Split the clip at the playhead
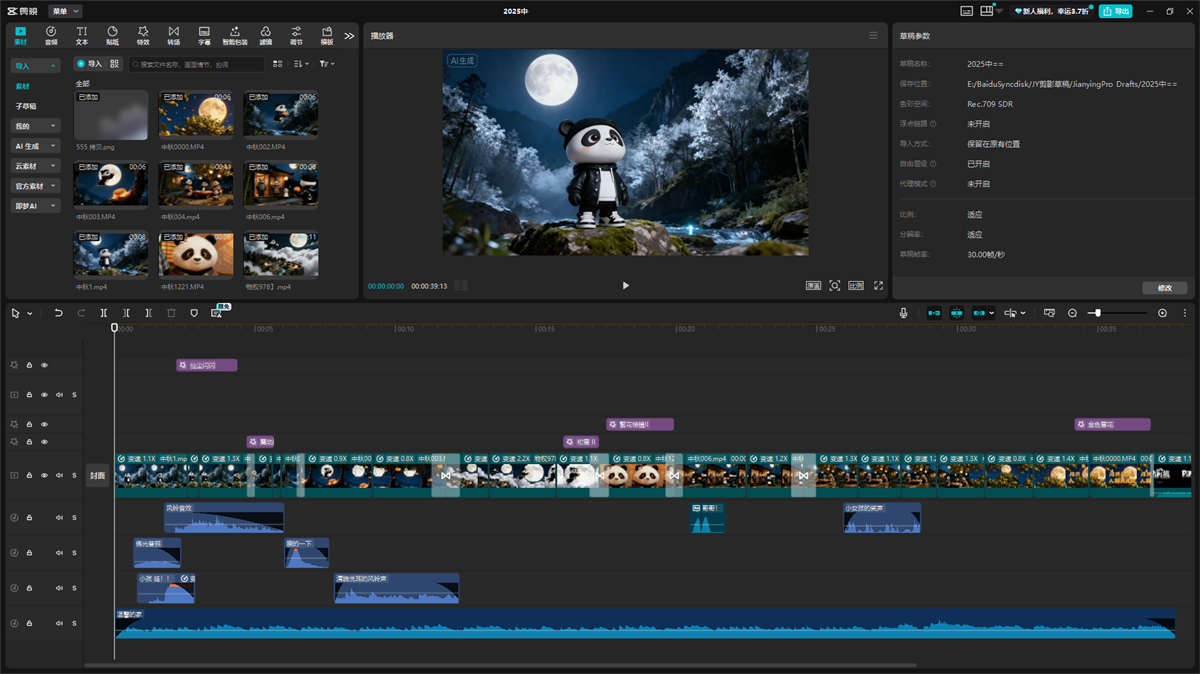This screenshot has width=1200, height=674. coord(104,313)
